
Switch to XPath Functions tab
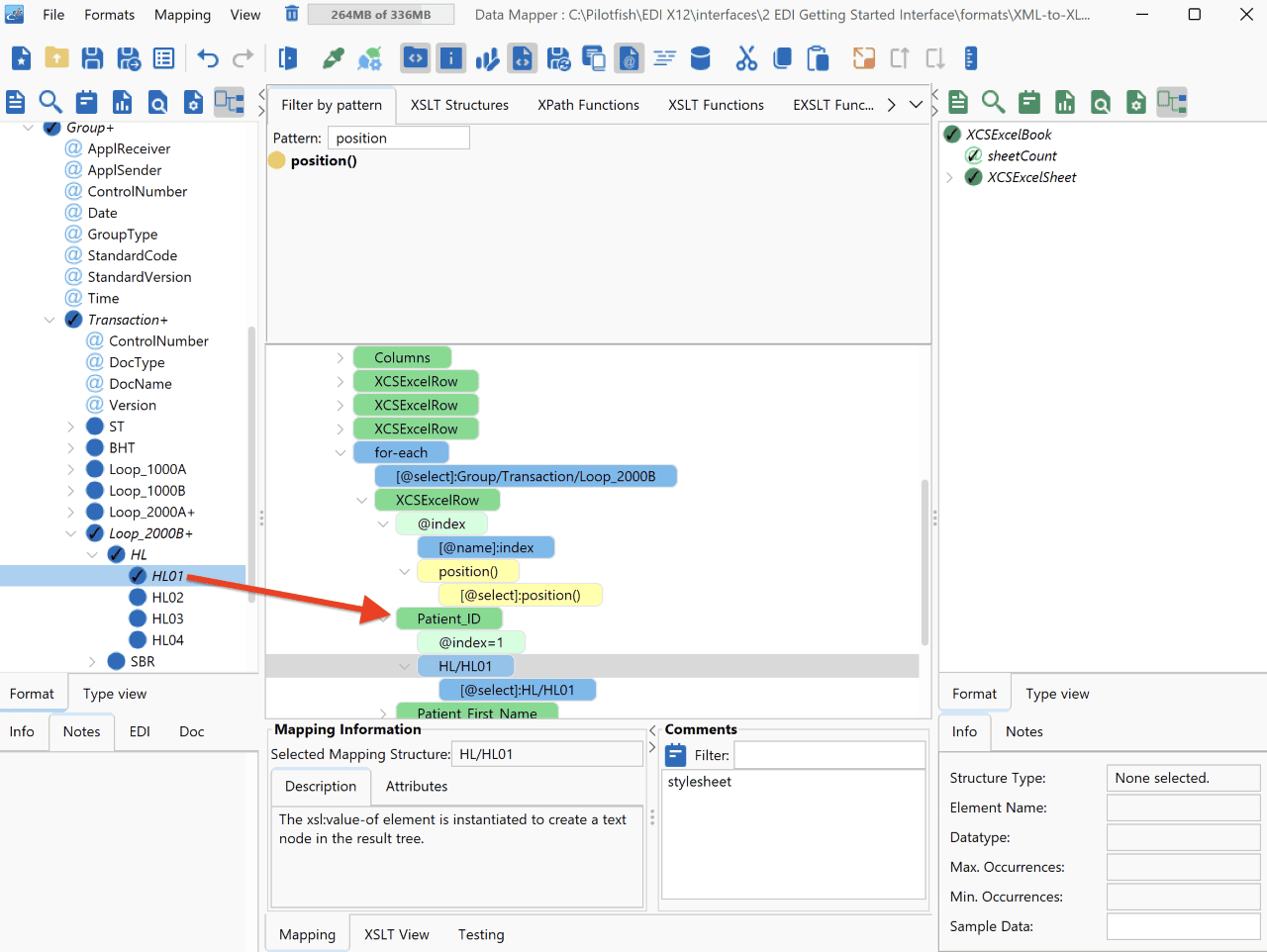pyautogui.click(x=588, y=104)
